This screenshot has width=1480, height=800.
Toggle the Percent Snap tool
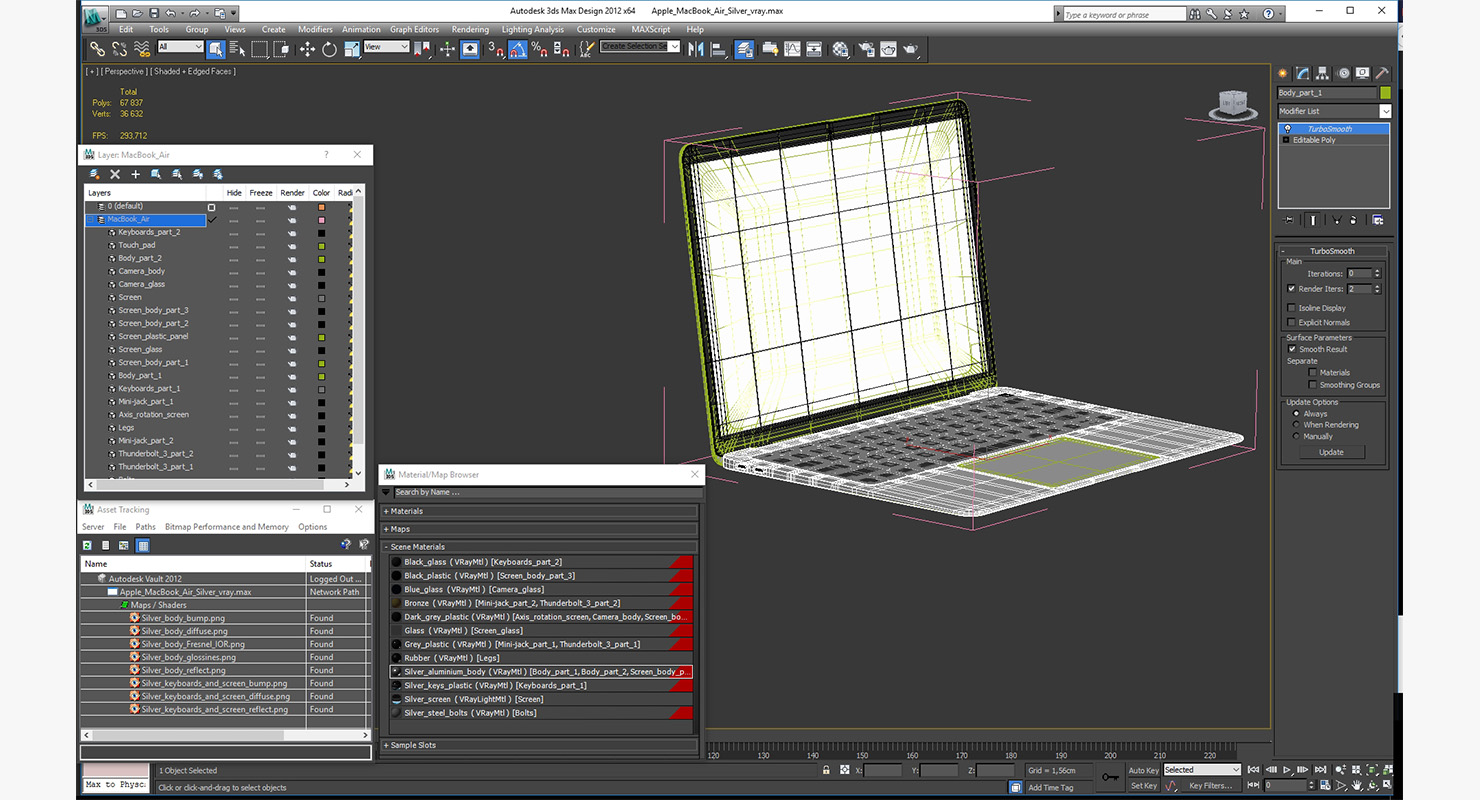539,48
